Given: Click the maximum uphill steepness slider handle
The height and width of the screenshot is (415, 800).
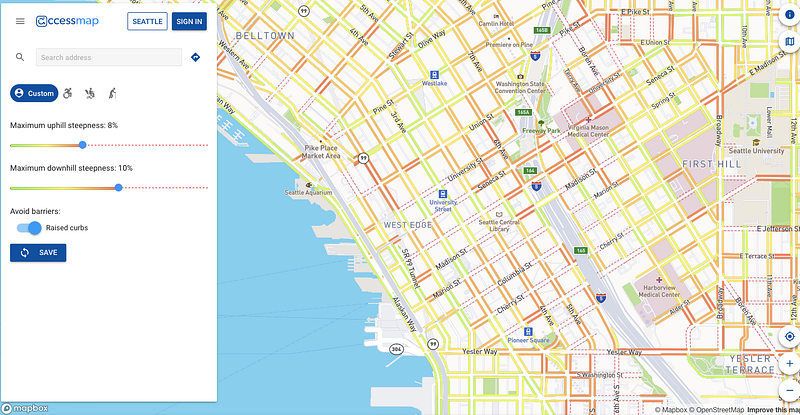Looking at the screenshot, I should (83, 145).
